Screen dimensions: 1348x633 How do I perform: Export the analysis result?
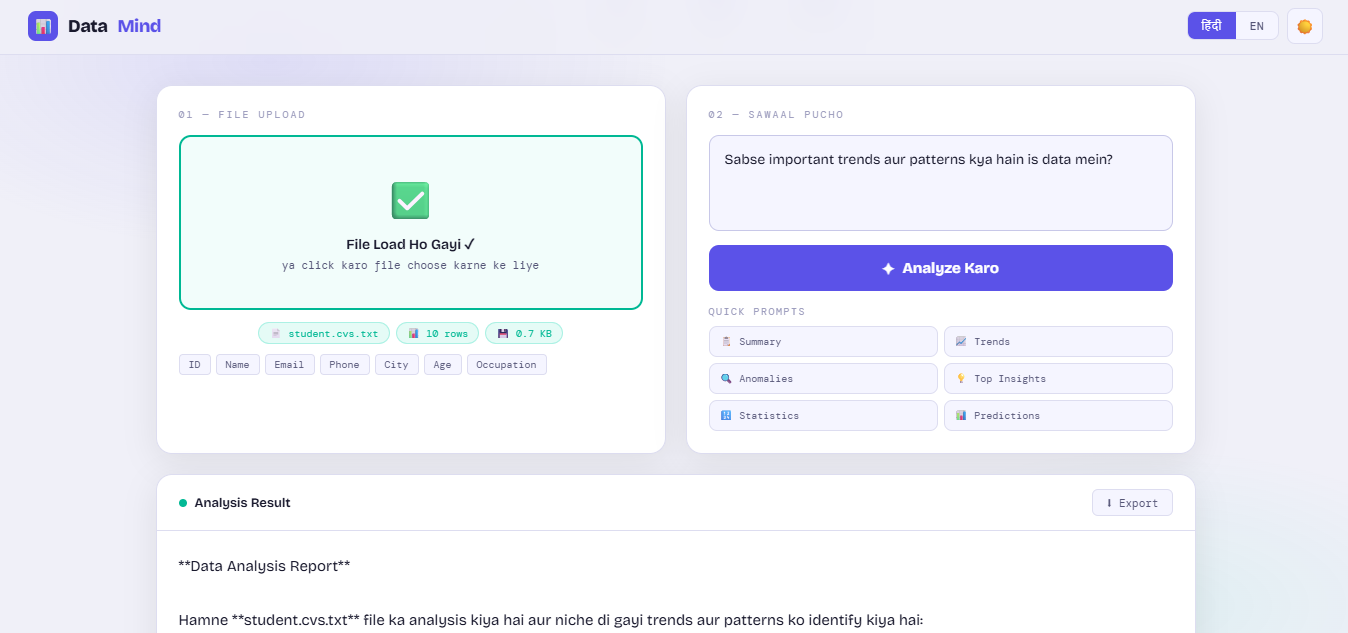coord(1132,503)
